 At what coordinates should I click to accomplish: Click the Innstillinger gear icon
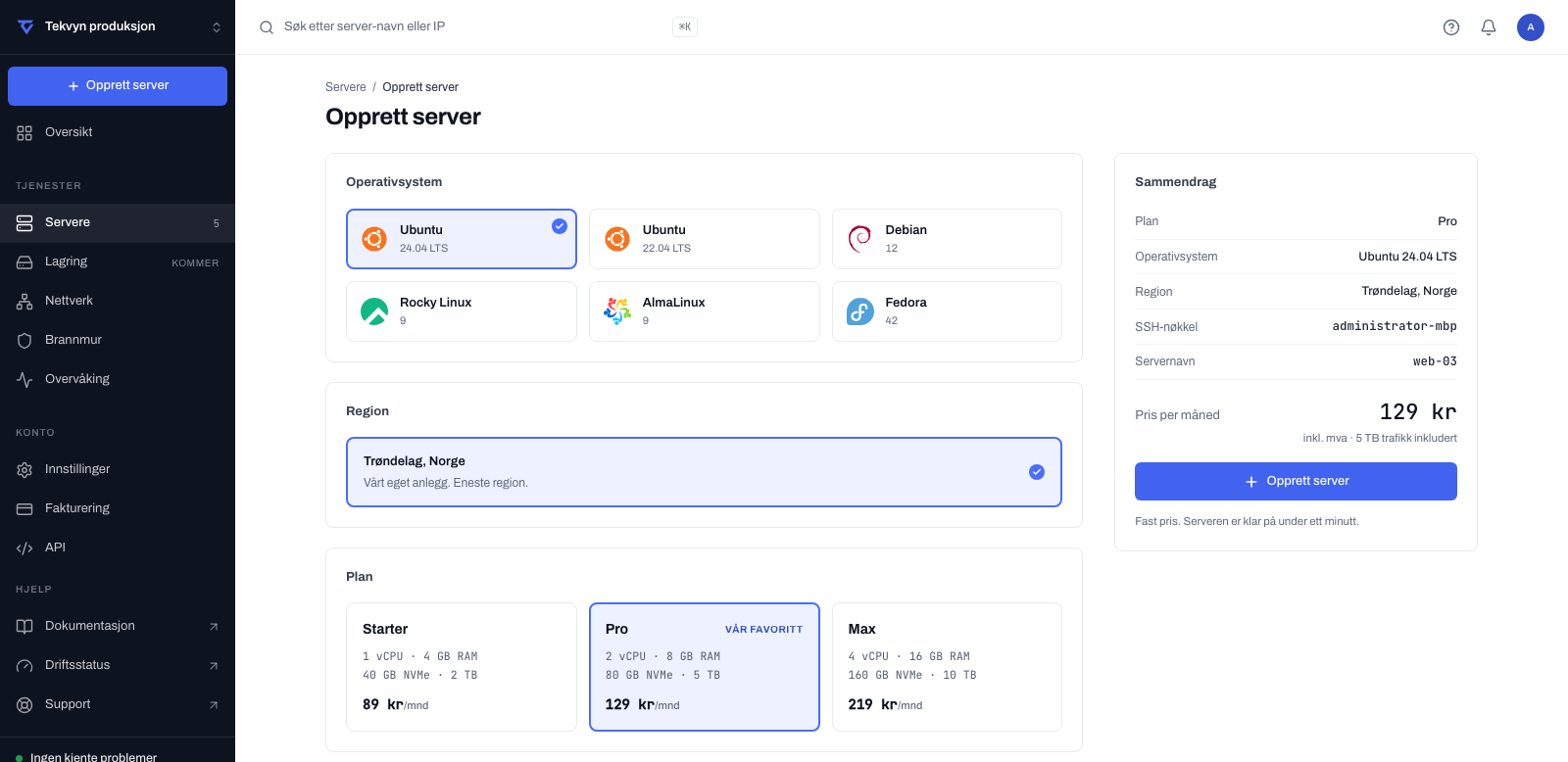point(24,470)
